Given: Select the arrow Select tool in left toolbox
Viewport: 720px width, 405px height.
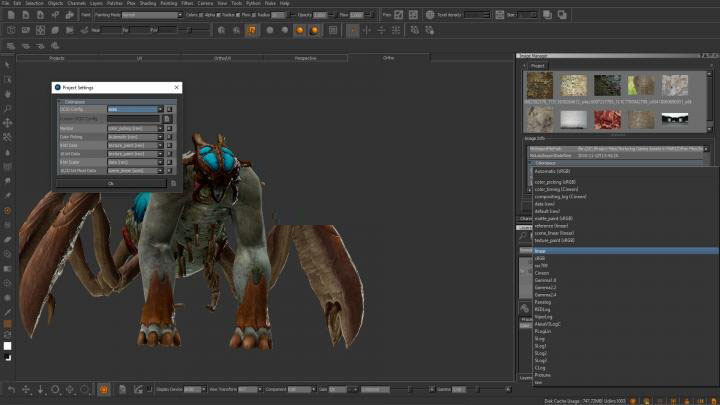Looking at the screenshot, I should click(x=7, y=65).
